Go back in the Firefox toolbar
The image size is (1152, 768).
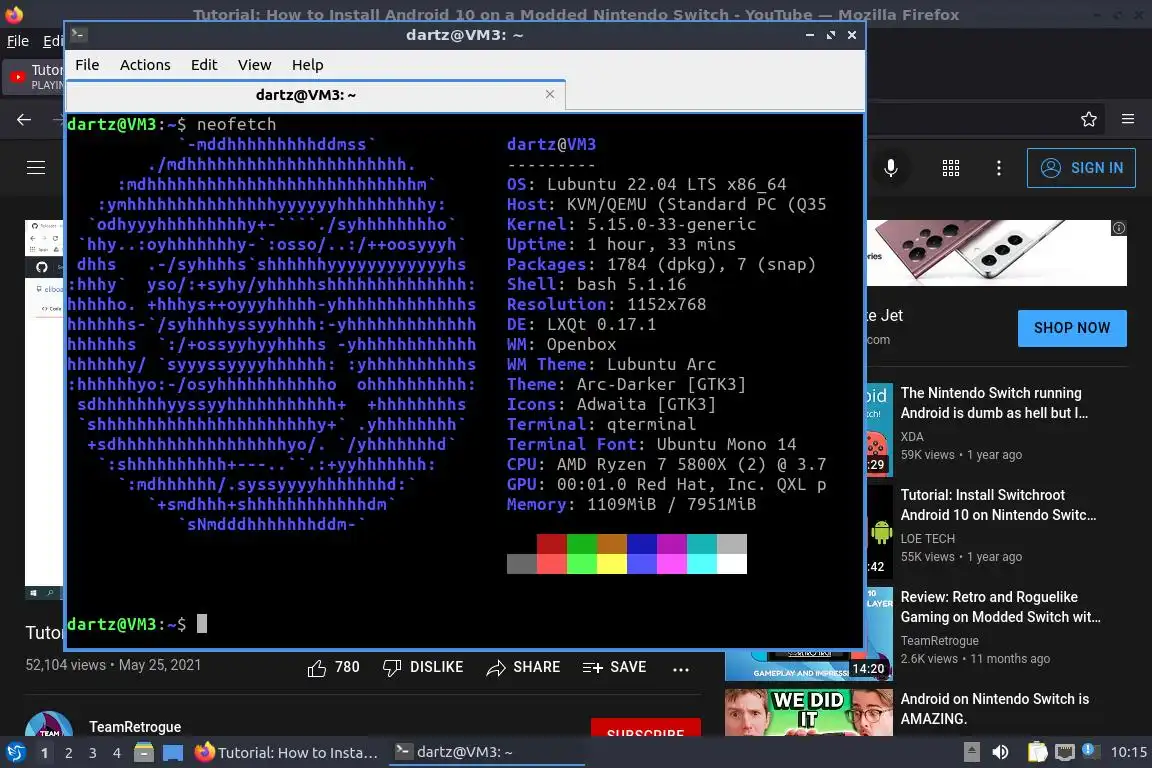(x=24, y=119)
